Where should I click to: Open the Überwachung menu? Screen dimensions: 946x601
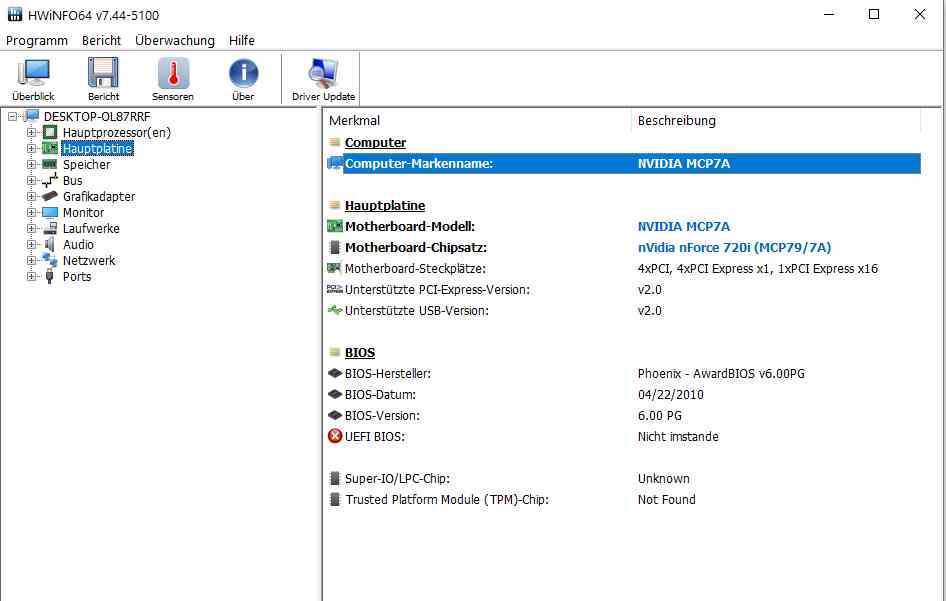[x=175, y=40]
